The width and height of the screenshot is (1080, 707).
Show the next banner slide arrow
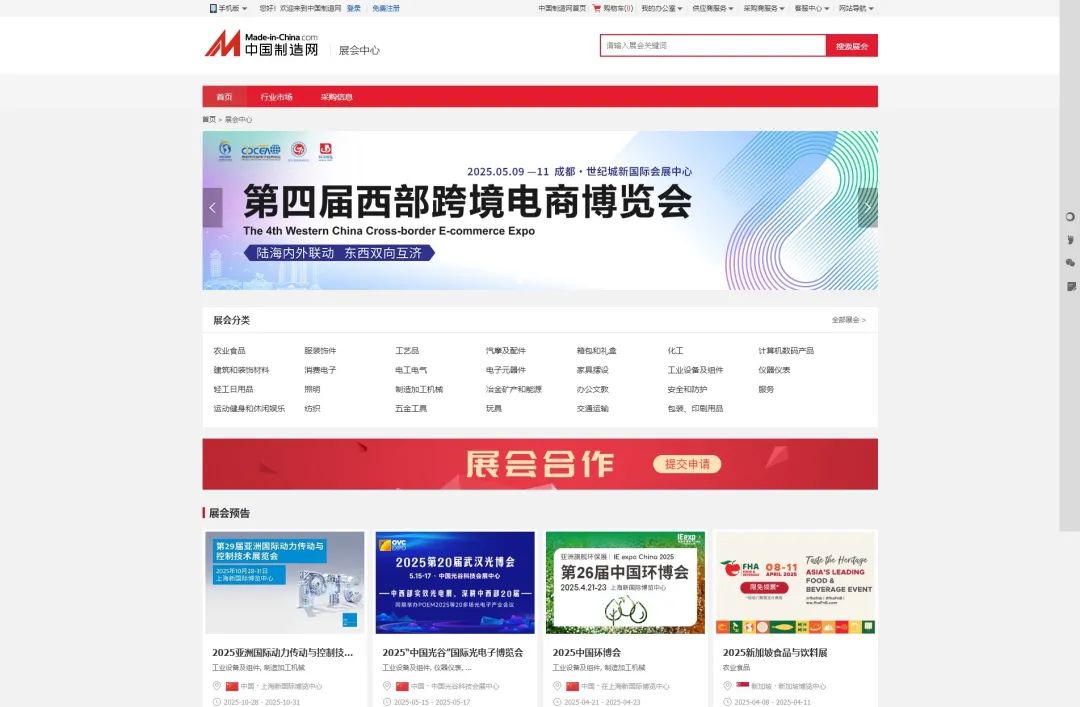coord(868,207)
